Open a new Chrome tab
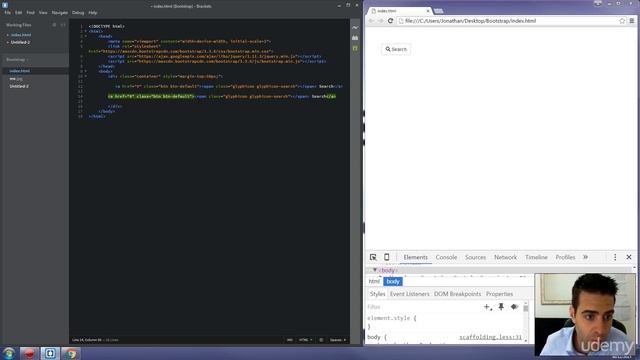 [x=438, y=11]
